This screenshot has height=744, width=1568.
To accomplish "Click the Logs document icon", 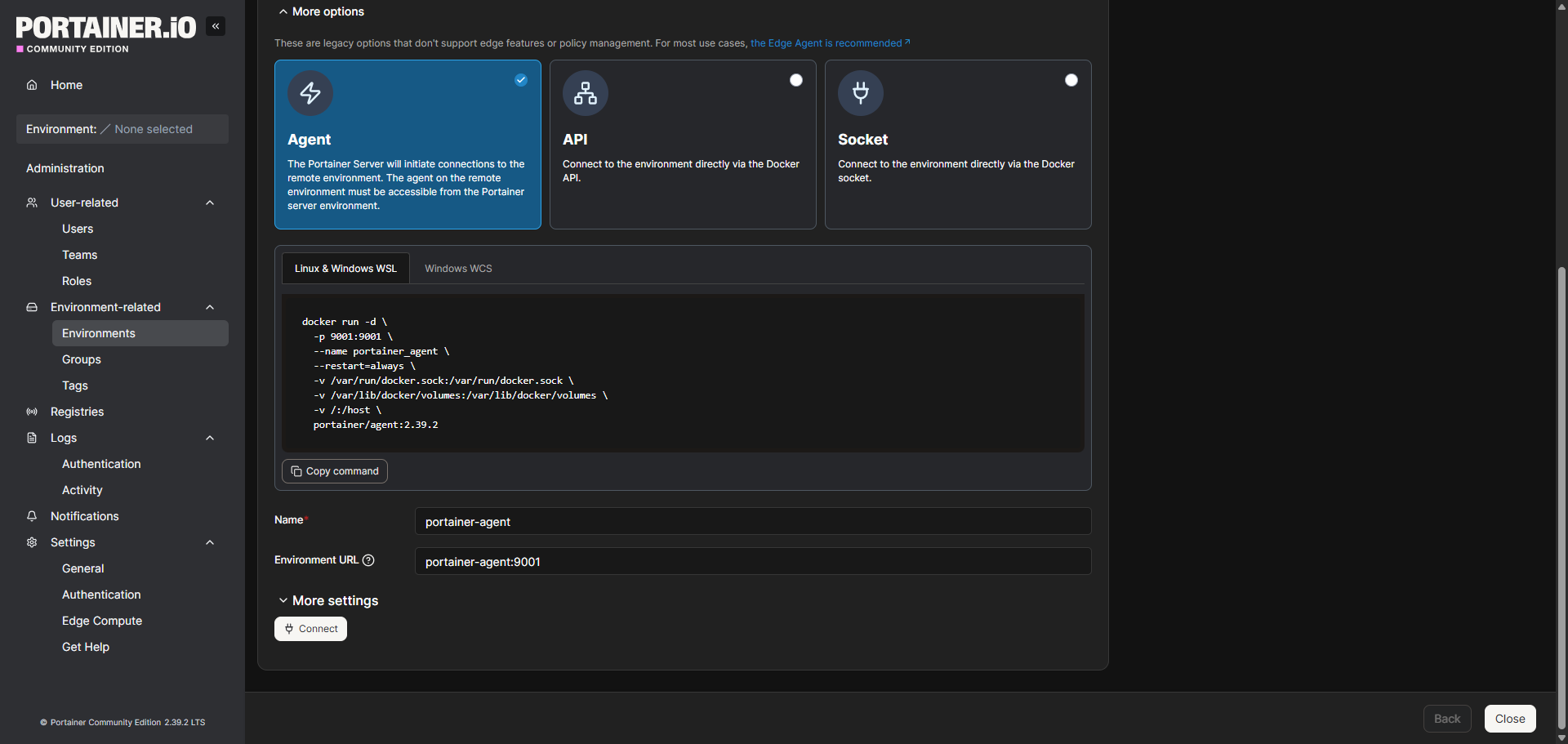I will point(32,438).
